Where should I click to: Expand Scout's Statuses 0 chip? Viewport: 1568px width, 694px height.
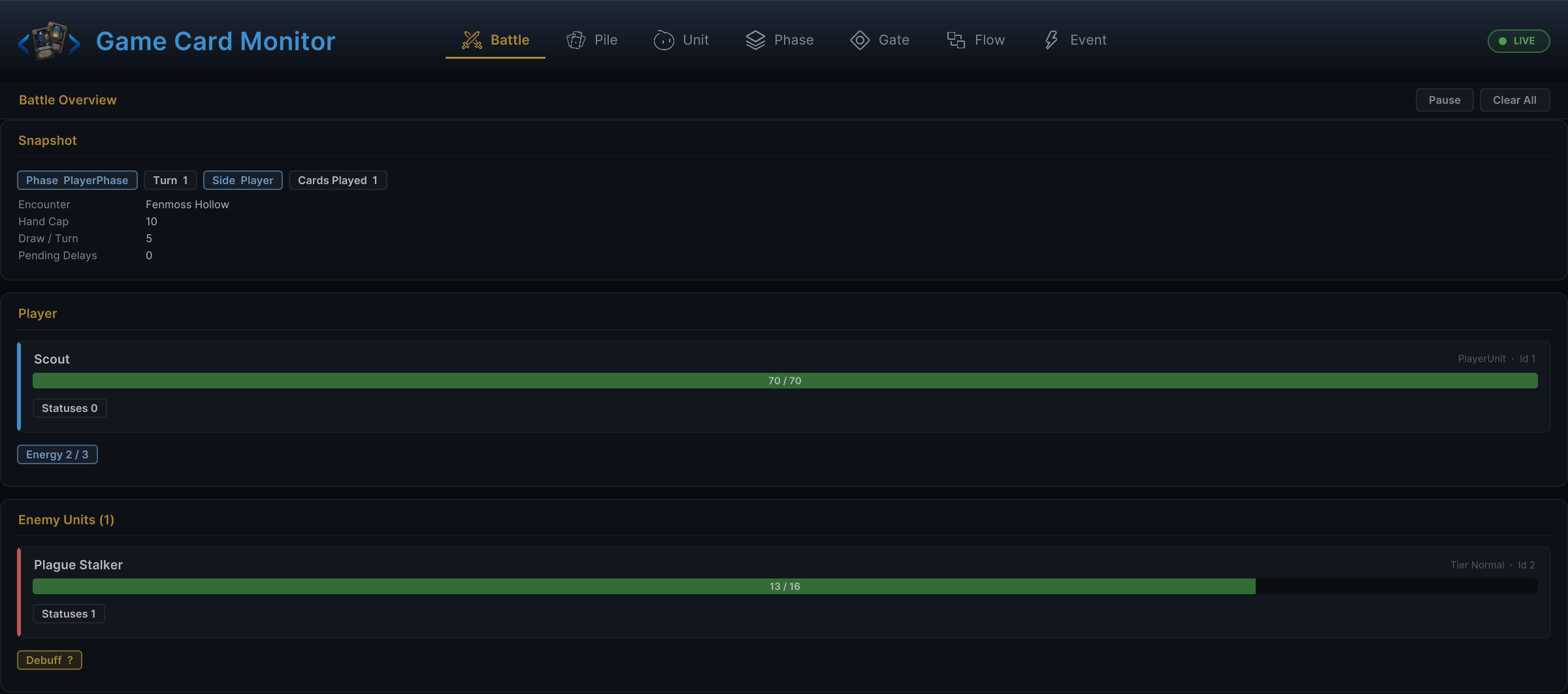[x=69, y=408]
